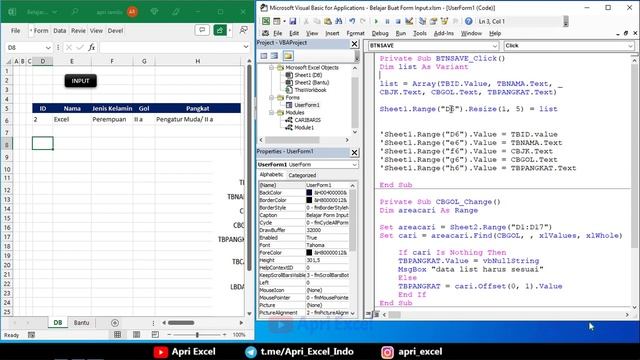This screenshot has width=640, height=360.
Task: Click zoom in plus in Excel status bar
Action: pos(224,335)
